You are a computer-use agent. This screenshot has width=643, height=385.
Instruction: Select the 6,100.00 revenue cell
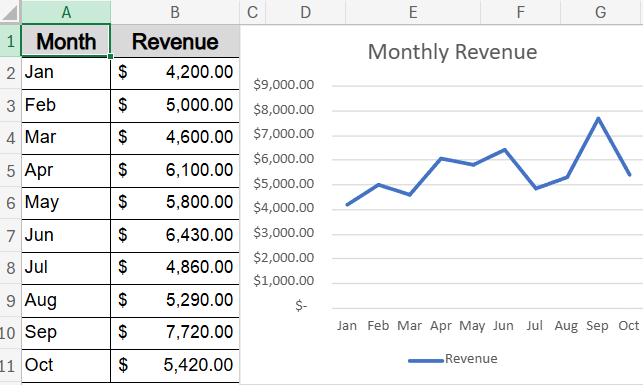[175, 171]
